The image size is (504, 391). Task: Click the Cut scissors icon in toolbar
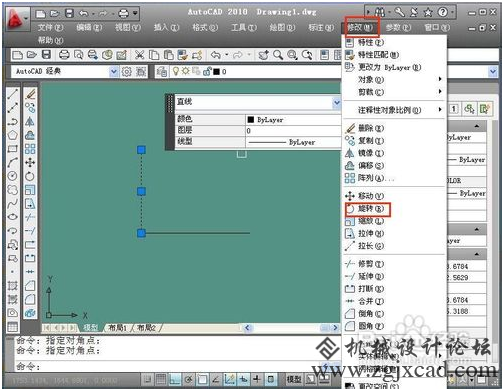coord(140,55)
